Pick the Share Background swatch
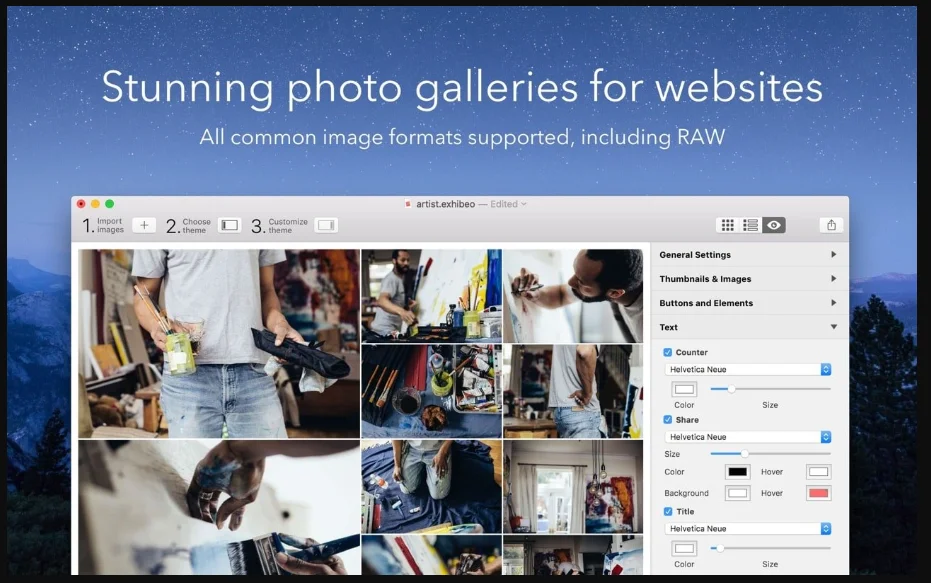The image size is (931, 583). pos(737,493)
